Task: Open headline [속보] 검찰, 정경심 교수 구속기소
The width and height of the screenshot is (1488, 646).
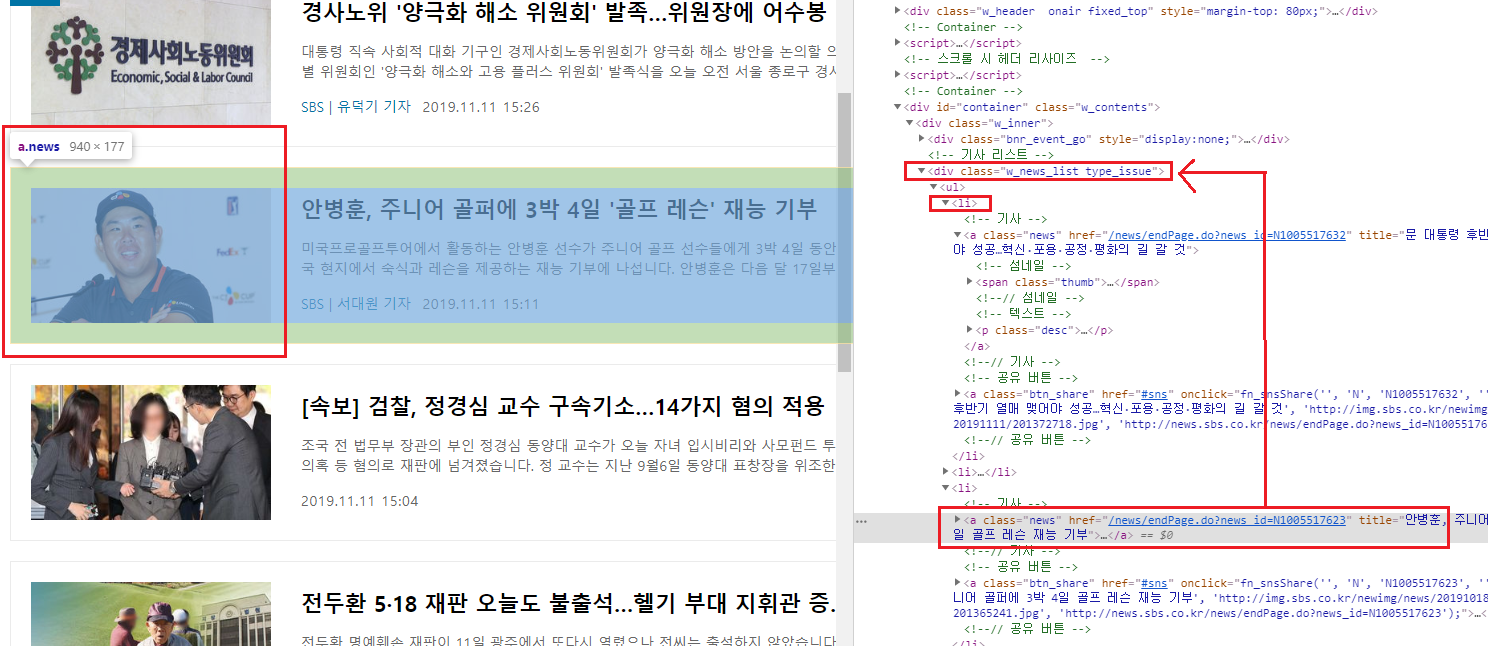Action: (x=562, y=406)
